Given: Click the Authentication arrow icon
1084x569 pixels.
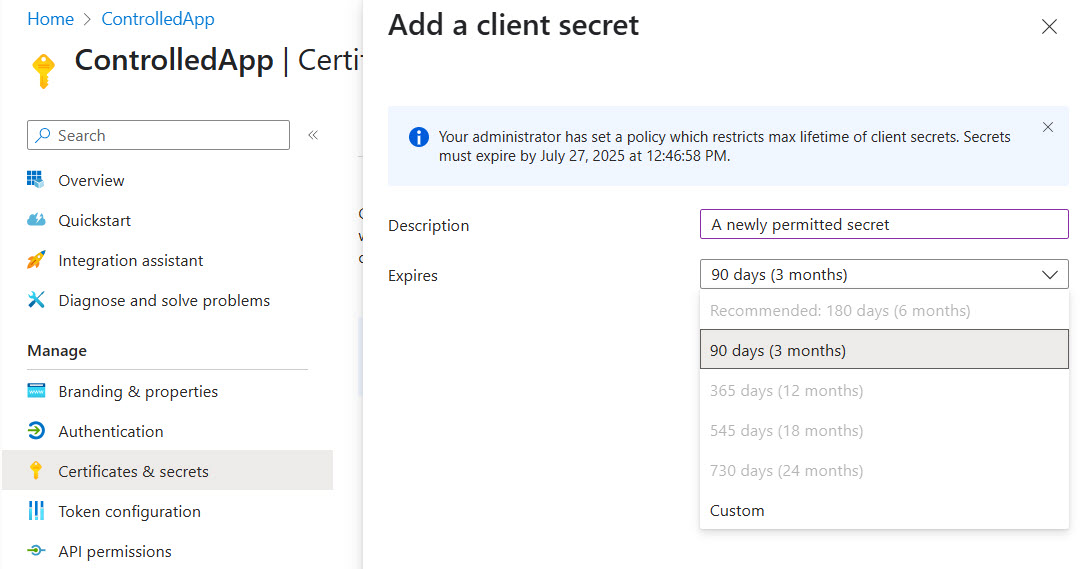Looking at the screenshot, I should coord(36,431).
